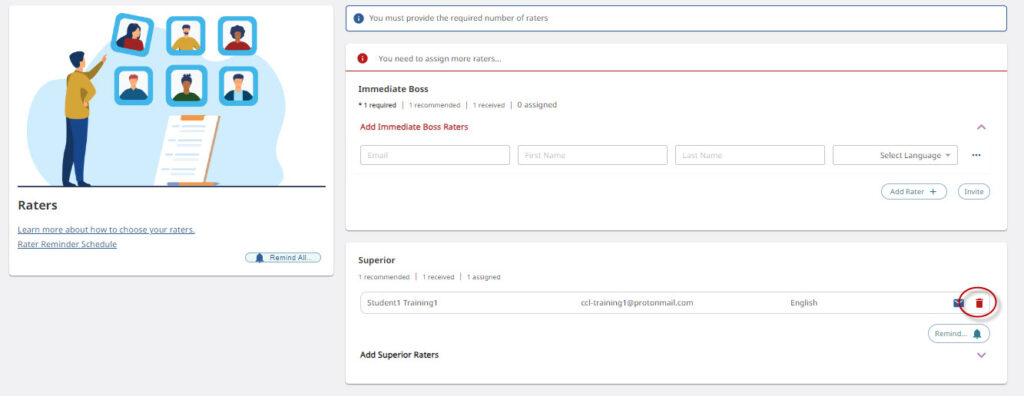Image resolution: width=1024 pixels, height=396 pixels.
Task: Click the Invite button
Action: pyautogui.click(x=974, y=191)
